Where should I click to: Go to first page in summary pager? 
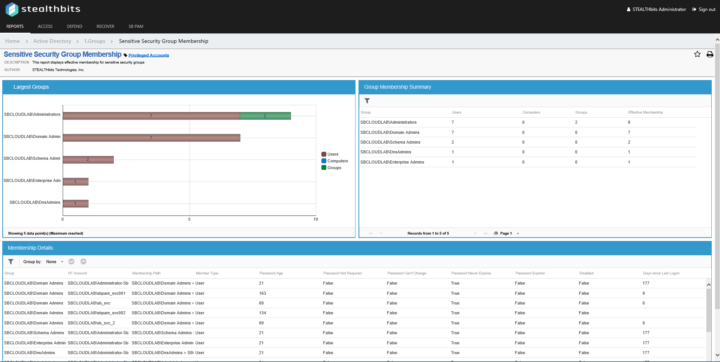(371, 233)
